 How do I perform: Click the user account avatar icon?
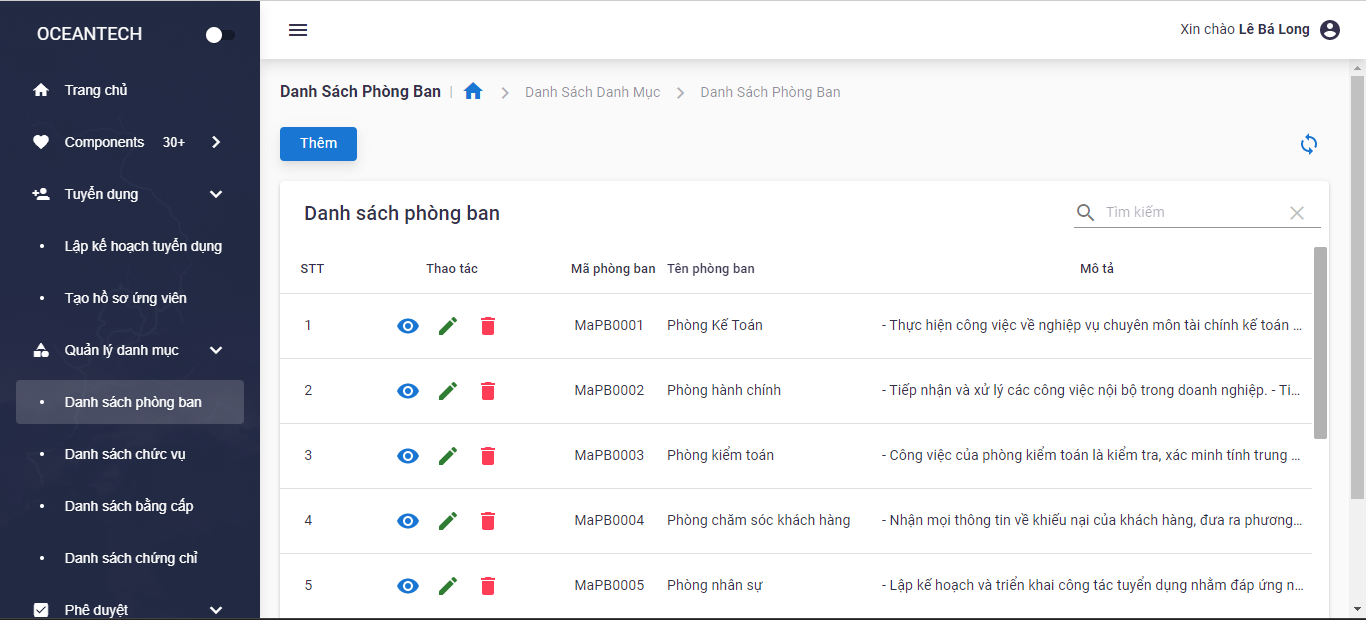[1330, 30]
